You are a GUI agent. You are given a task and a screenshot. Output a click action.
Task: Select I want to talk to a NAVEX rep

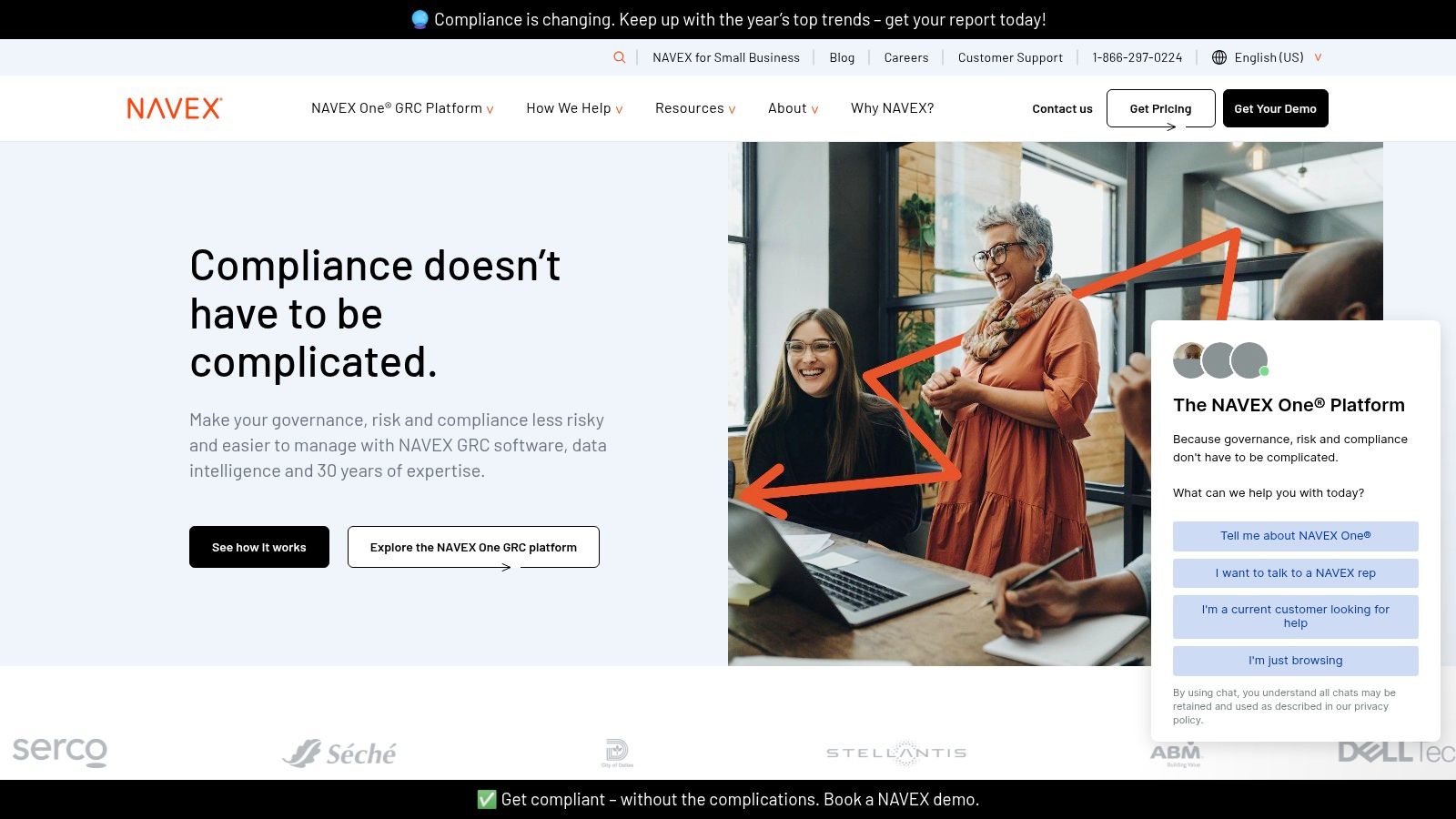[x=1296, y=573]
